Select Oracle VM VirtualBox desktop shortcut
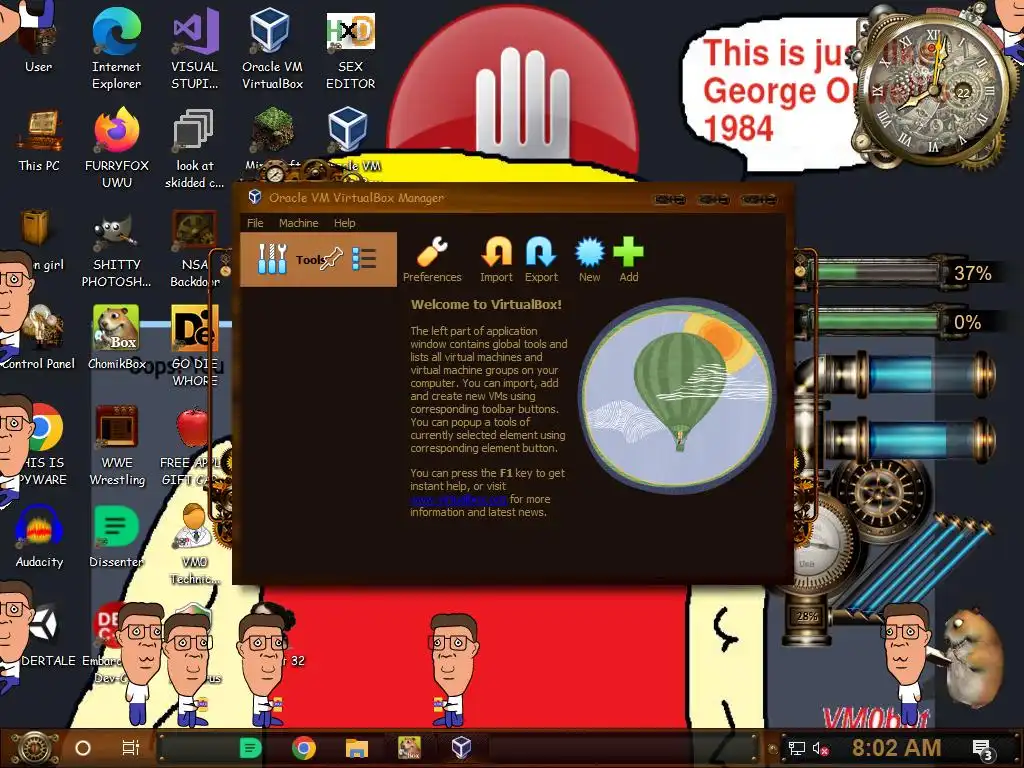Viewport: 1024px width, 768px height. (272, 49)
